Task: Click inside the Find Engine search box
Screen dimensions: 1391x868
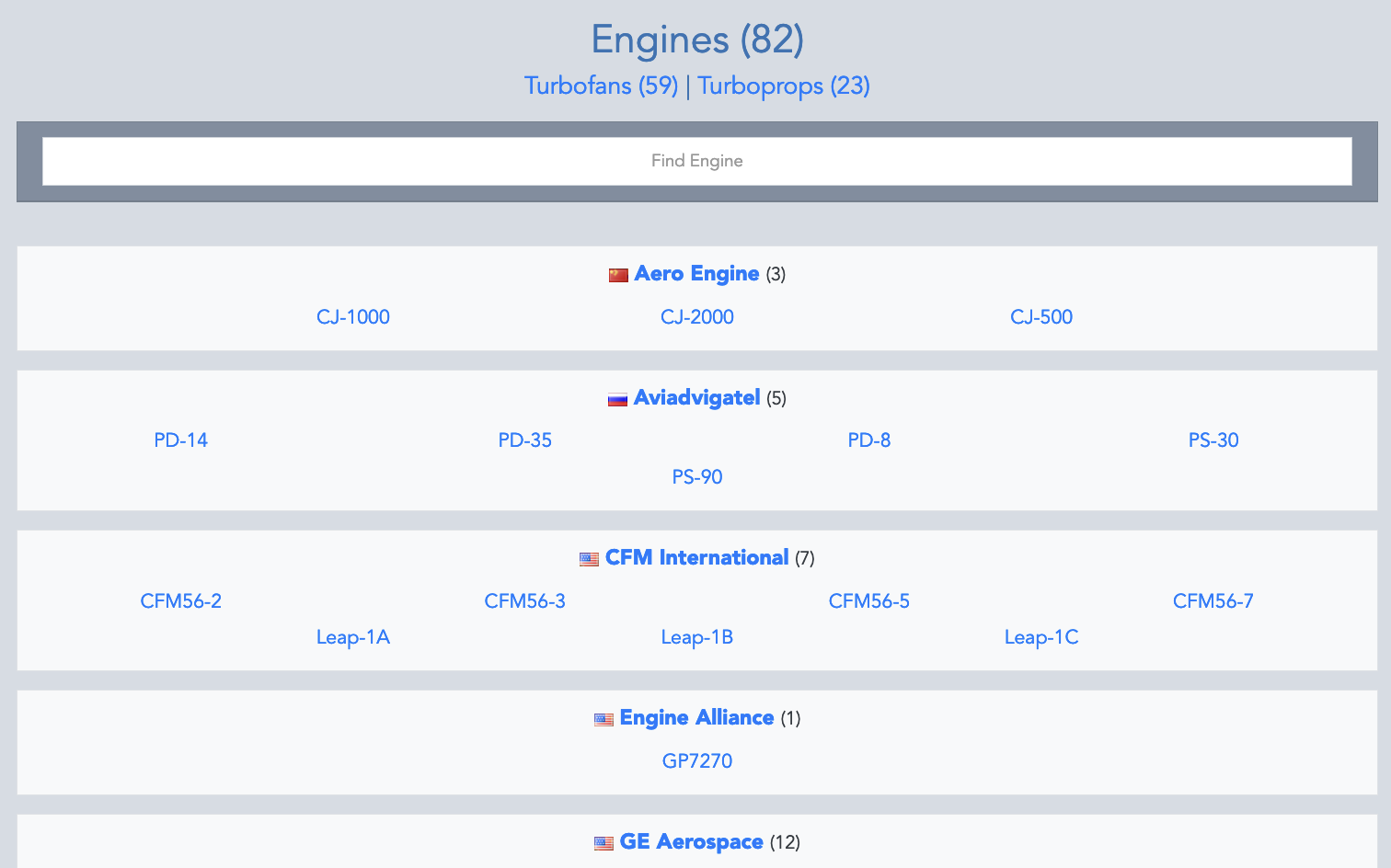Action: (x=696, y=160)
